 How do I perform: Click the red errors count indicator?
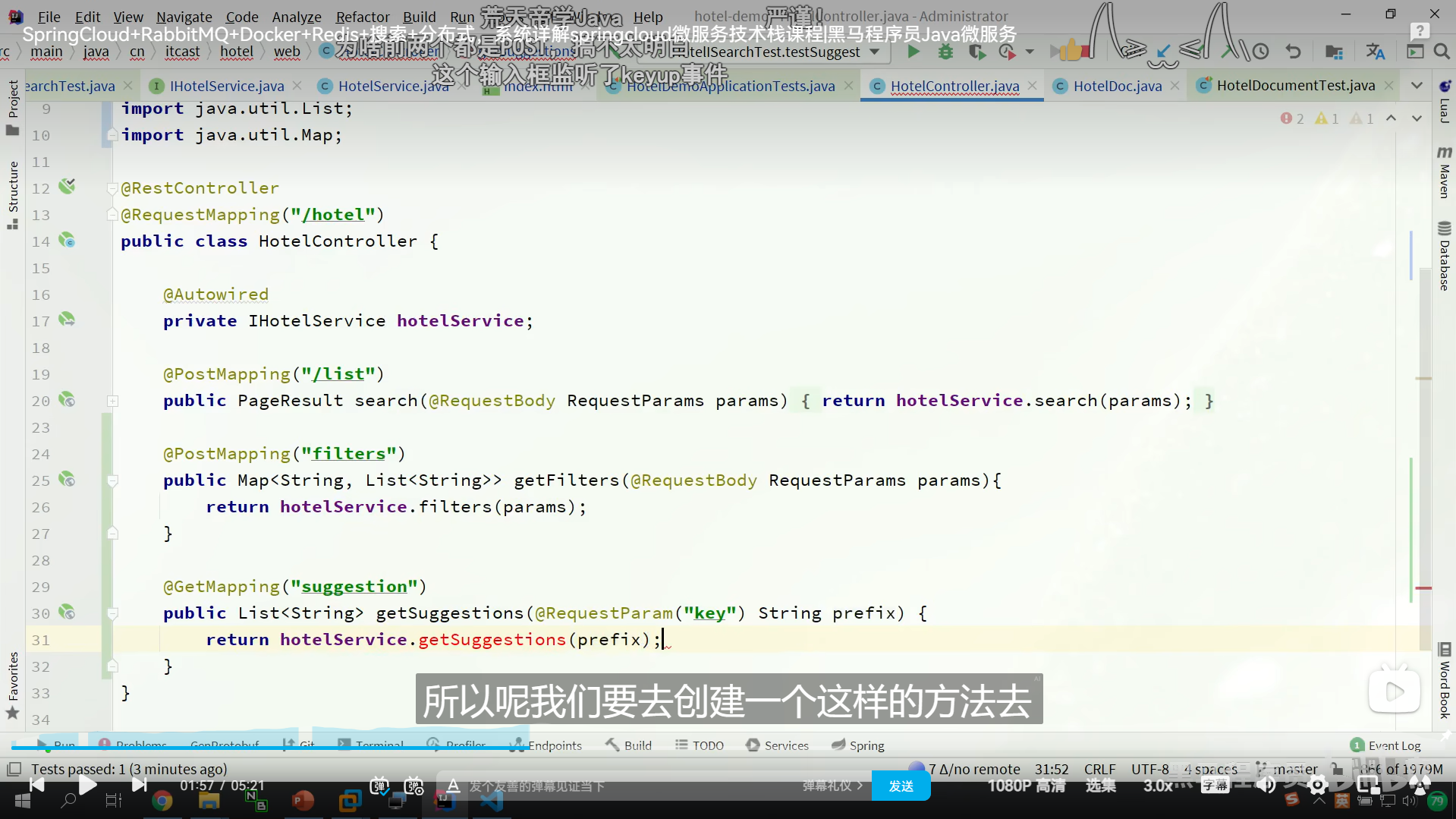(1292, 118)
